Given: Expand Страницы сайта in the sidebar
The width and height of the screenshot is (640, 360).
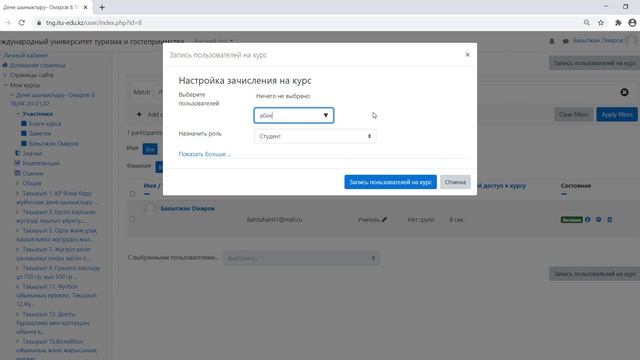Looking at the screenshot, I should click(x=5, y=75).
